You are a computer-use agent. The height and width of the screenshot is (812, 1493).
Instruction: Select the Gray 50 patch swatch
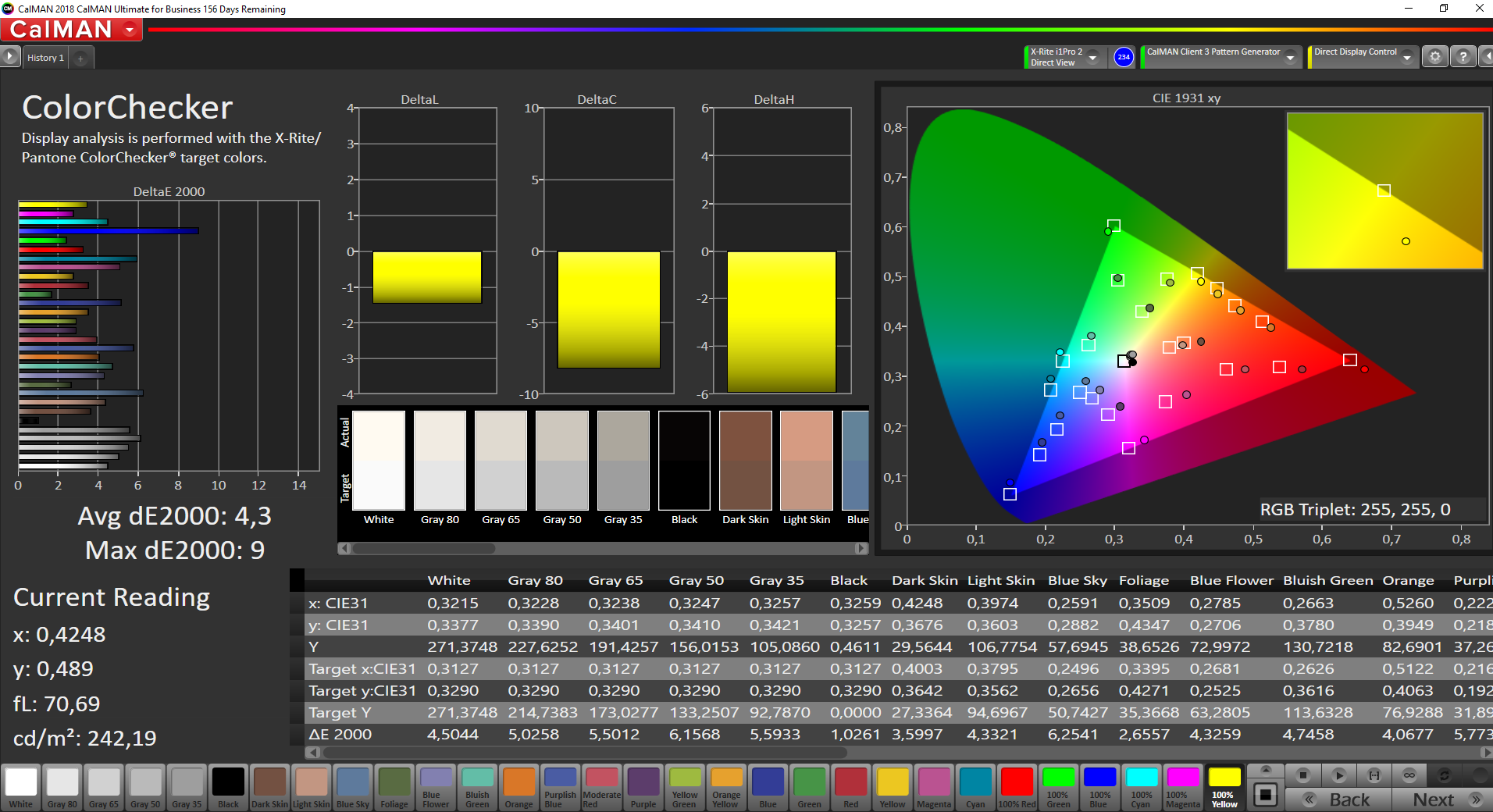pos(145,787)
